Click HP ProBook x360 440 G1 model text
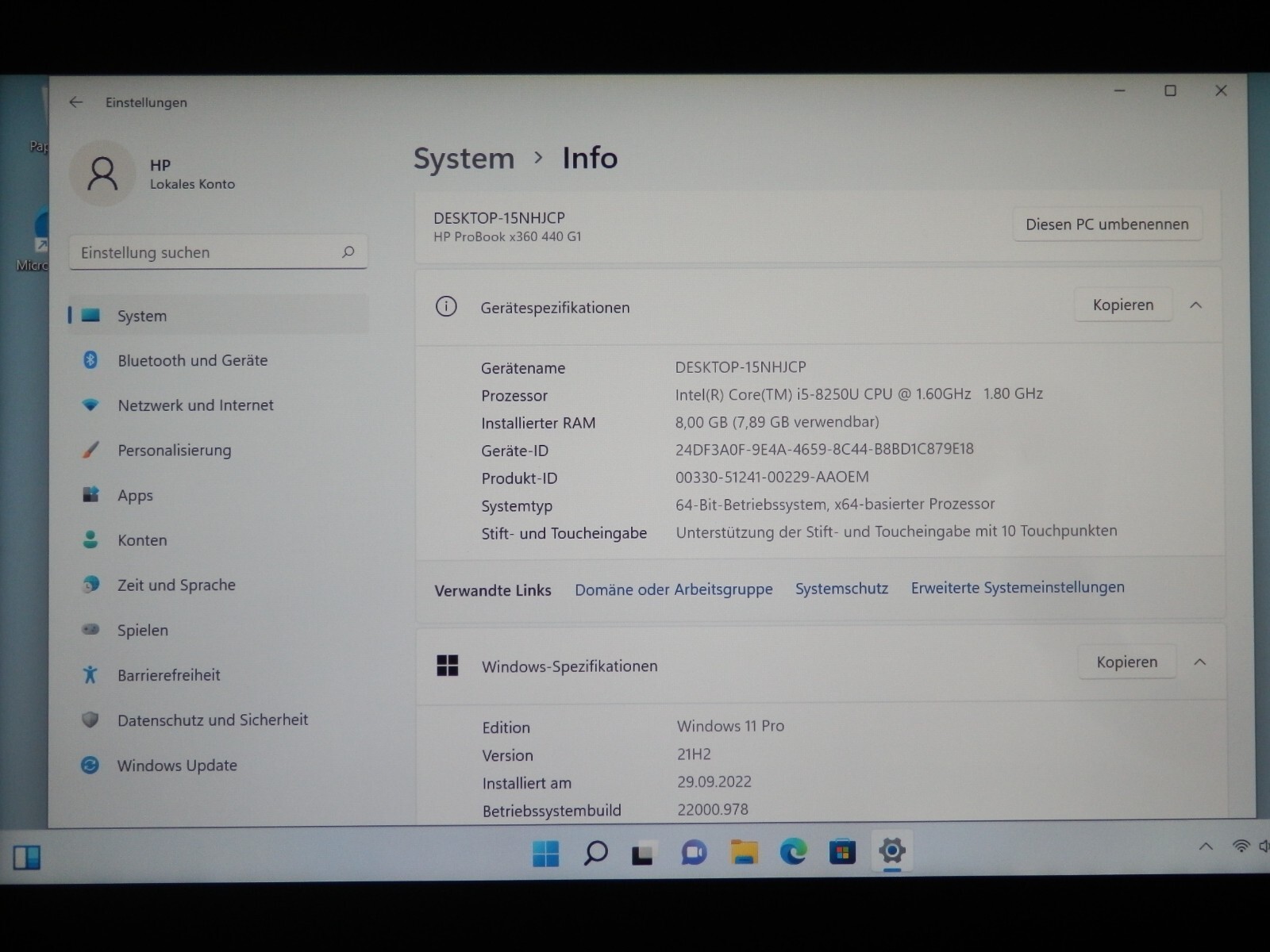Screen dimensions: 1270x952 (x=507, y=236)
